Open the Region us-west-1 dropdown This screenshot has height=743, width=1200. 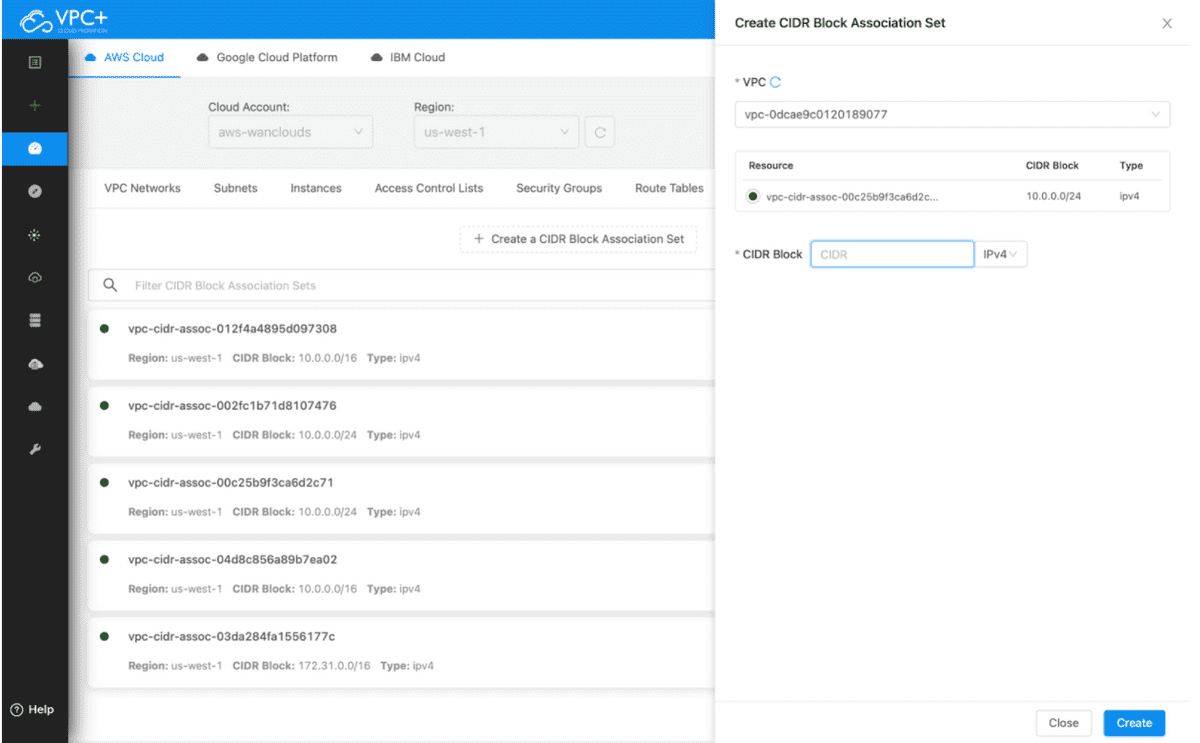pos(496,132)
